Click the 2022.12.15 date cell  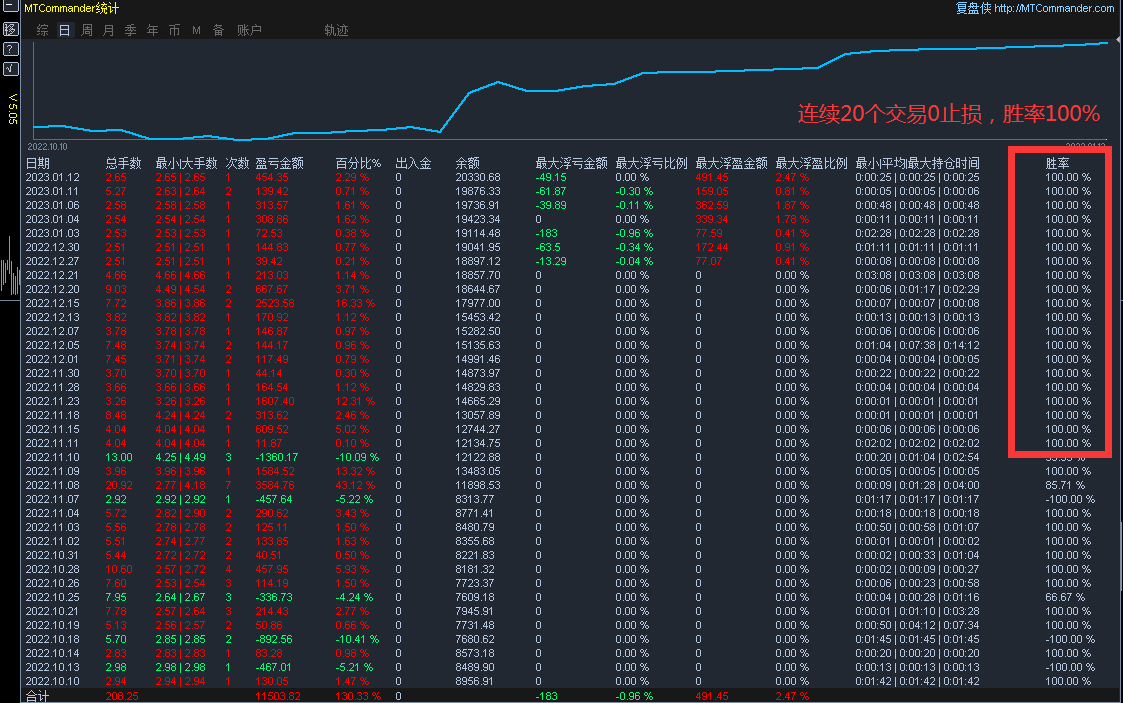point(53,304)
